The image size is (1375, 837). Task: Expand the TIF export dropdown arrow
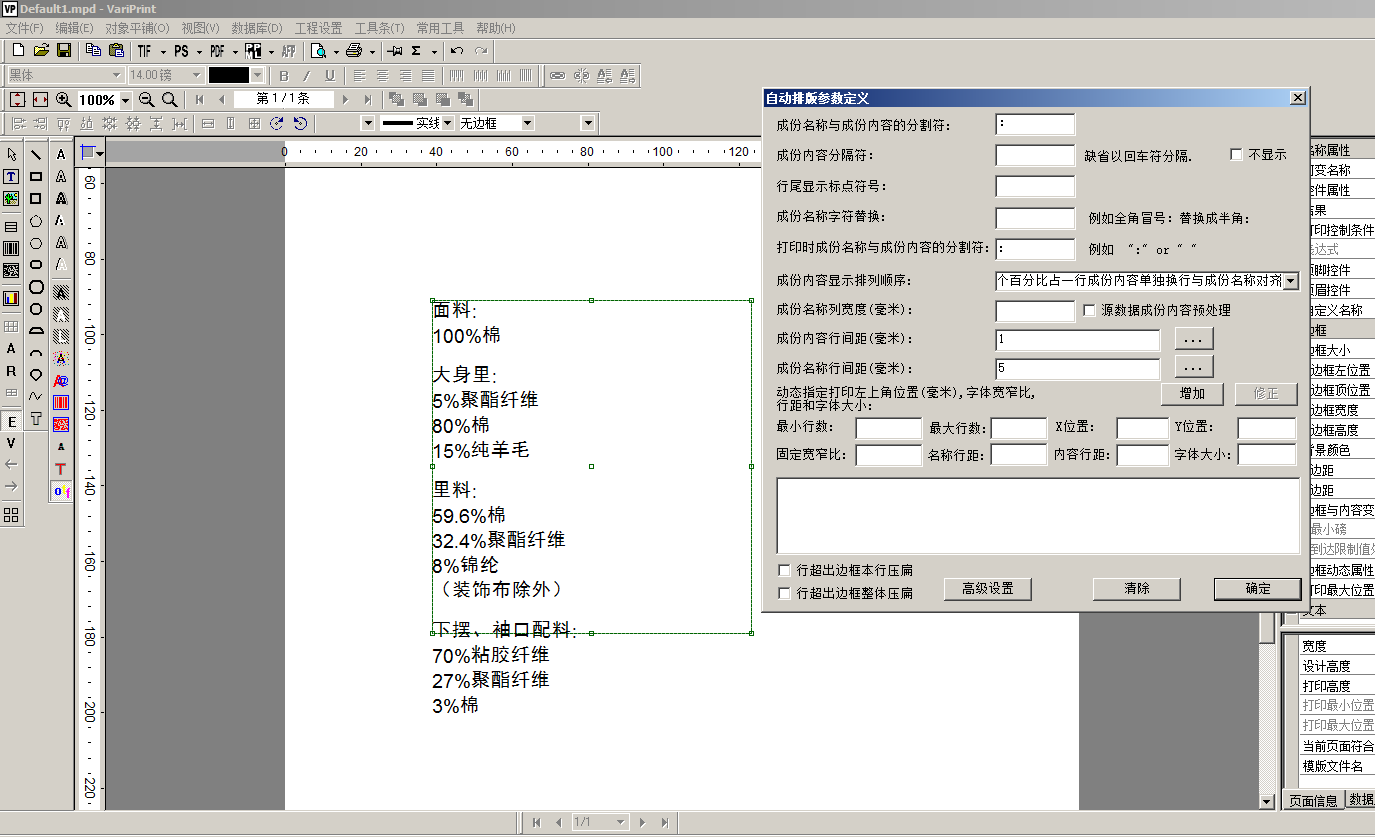(x=163, y=51)
